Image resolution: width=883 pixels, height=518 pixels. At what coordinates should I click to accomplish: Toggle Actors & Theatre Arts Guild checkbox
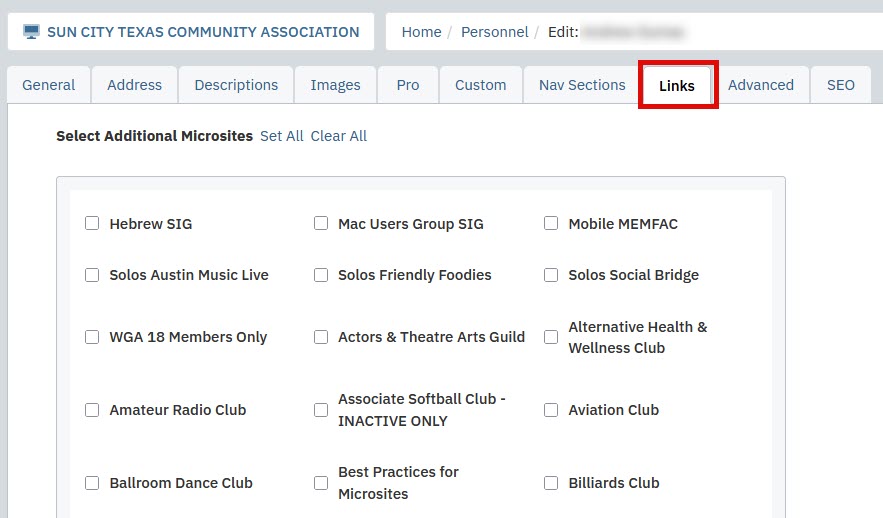tap(321, 337)
